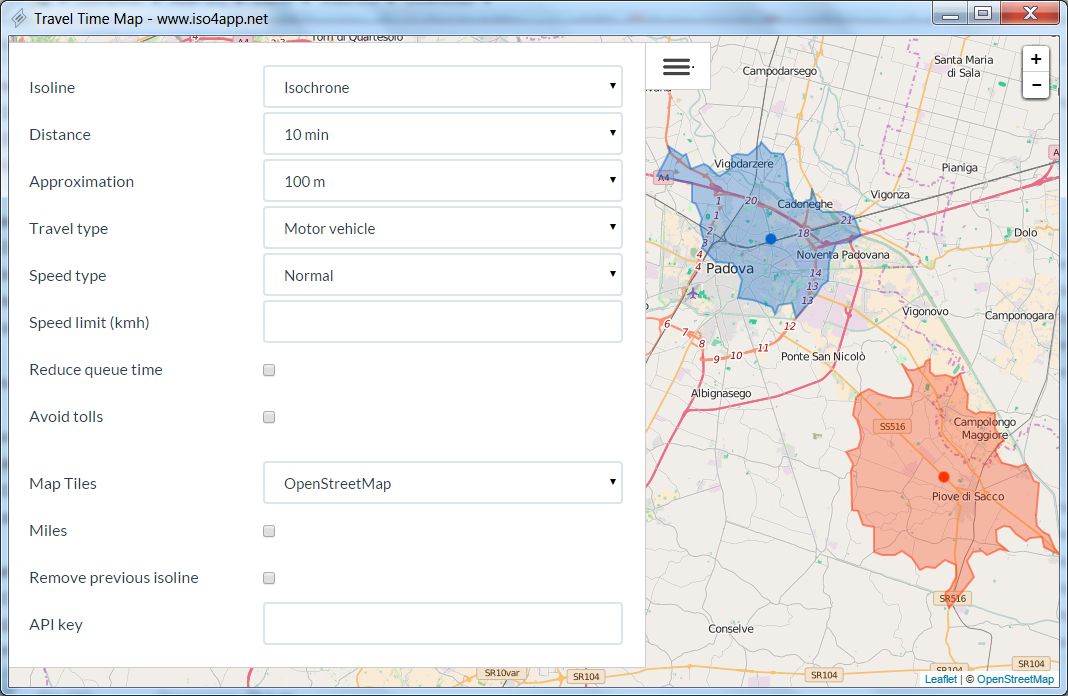Screen dimensions: 1068x696
Task: Close the Travel Time Map window
Action: tap(1031, 14)
